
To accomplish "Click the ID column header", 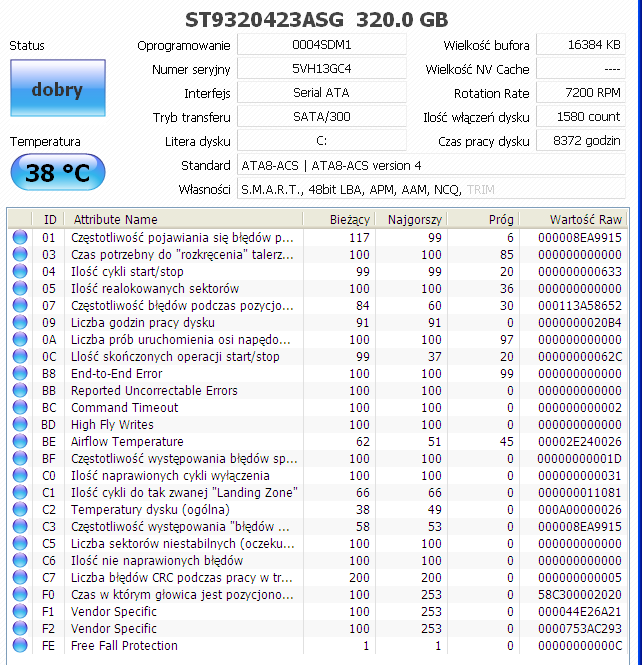I will click(x=48, y=219).
